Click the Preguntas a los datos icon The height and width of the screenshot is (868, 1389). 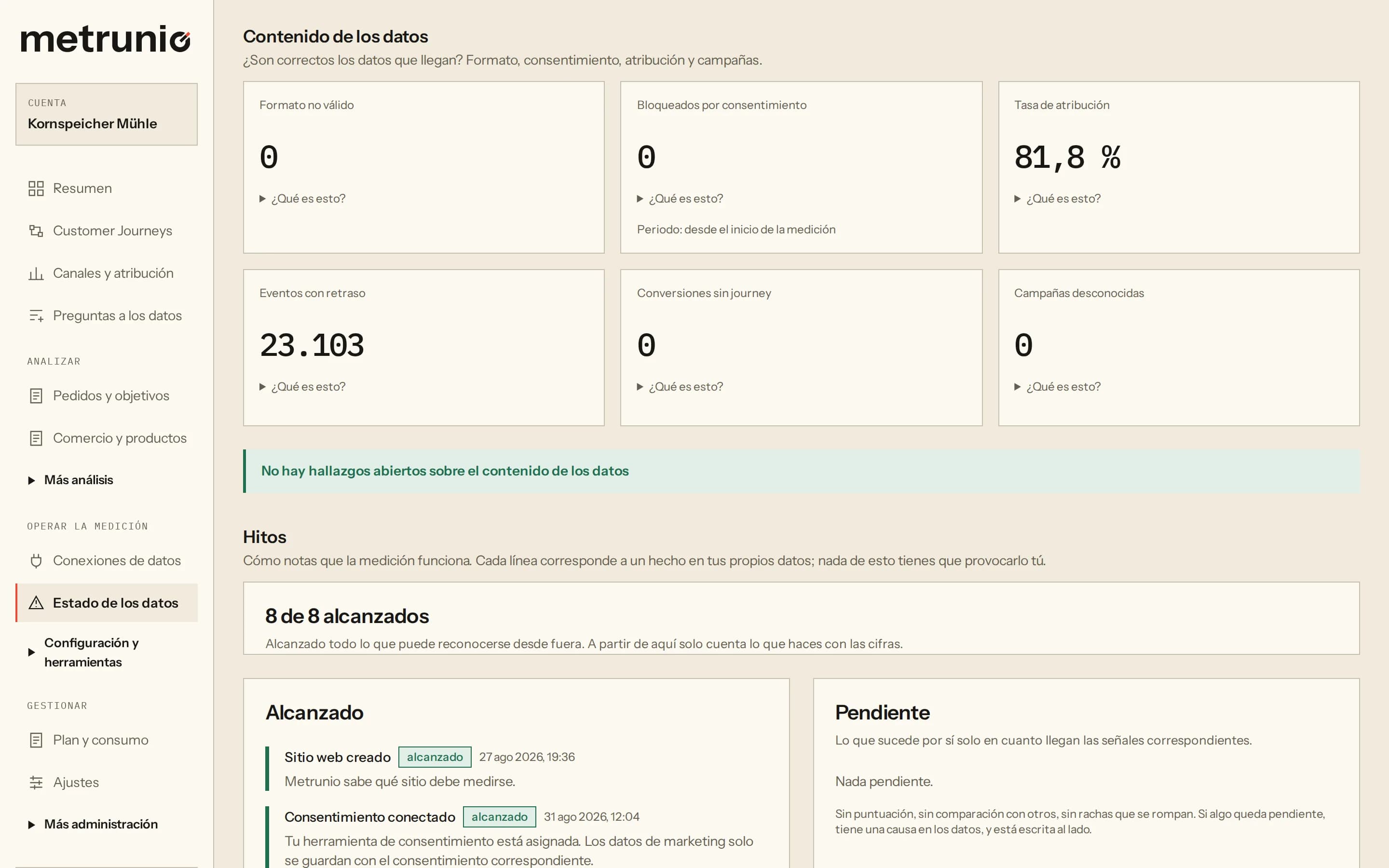[36, 316]
